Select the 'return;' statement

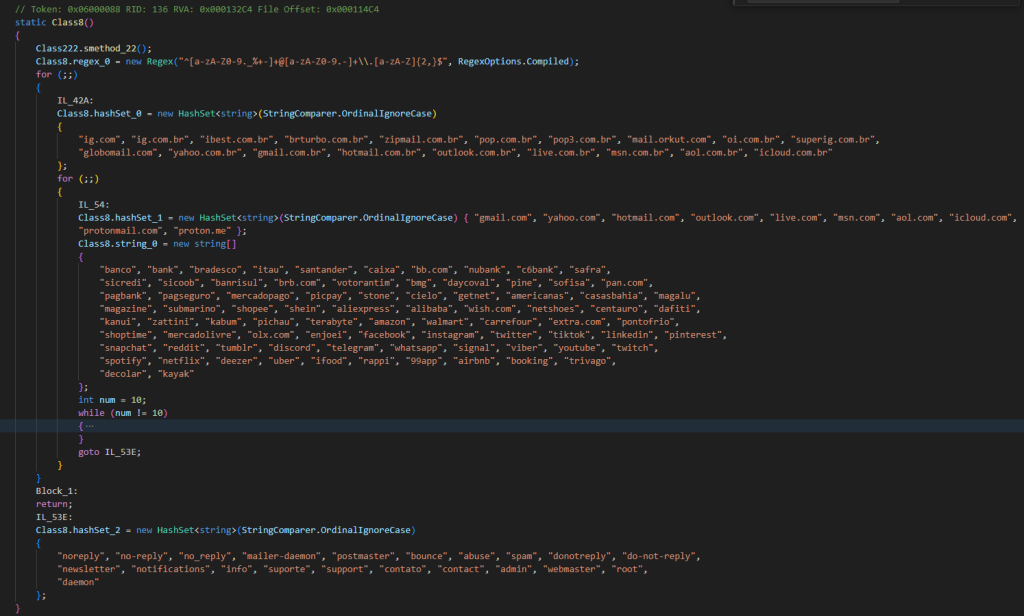coord(54,504)
